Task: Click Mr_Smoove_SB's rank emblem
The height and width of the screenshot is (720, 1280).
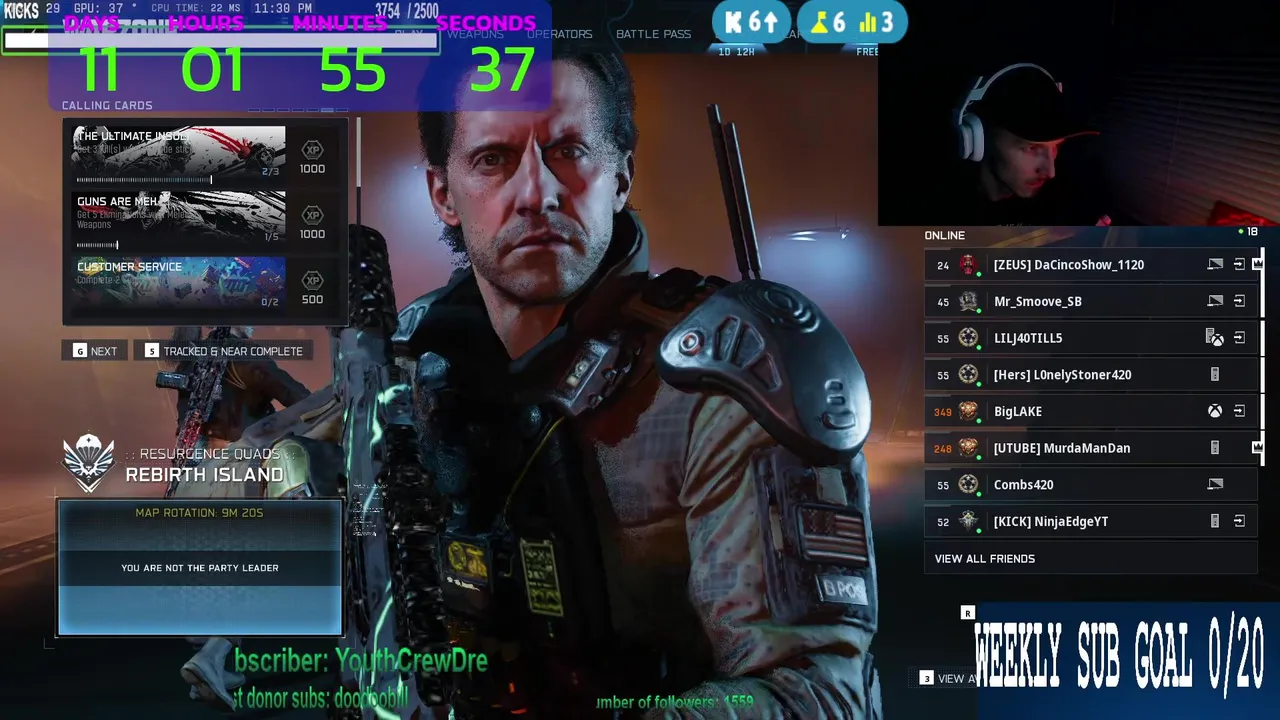Action: (968, 301)
